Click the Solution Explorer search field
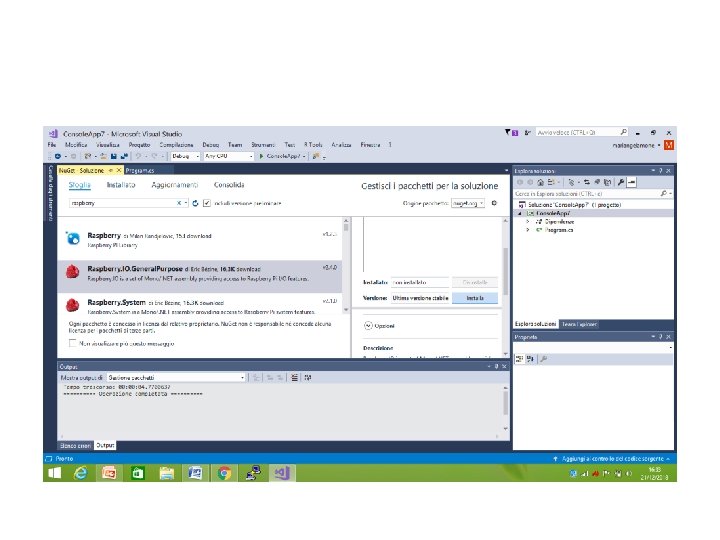This screenshot has width=720, height=540. point(593,194)
